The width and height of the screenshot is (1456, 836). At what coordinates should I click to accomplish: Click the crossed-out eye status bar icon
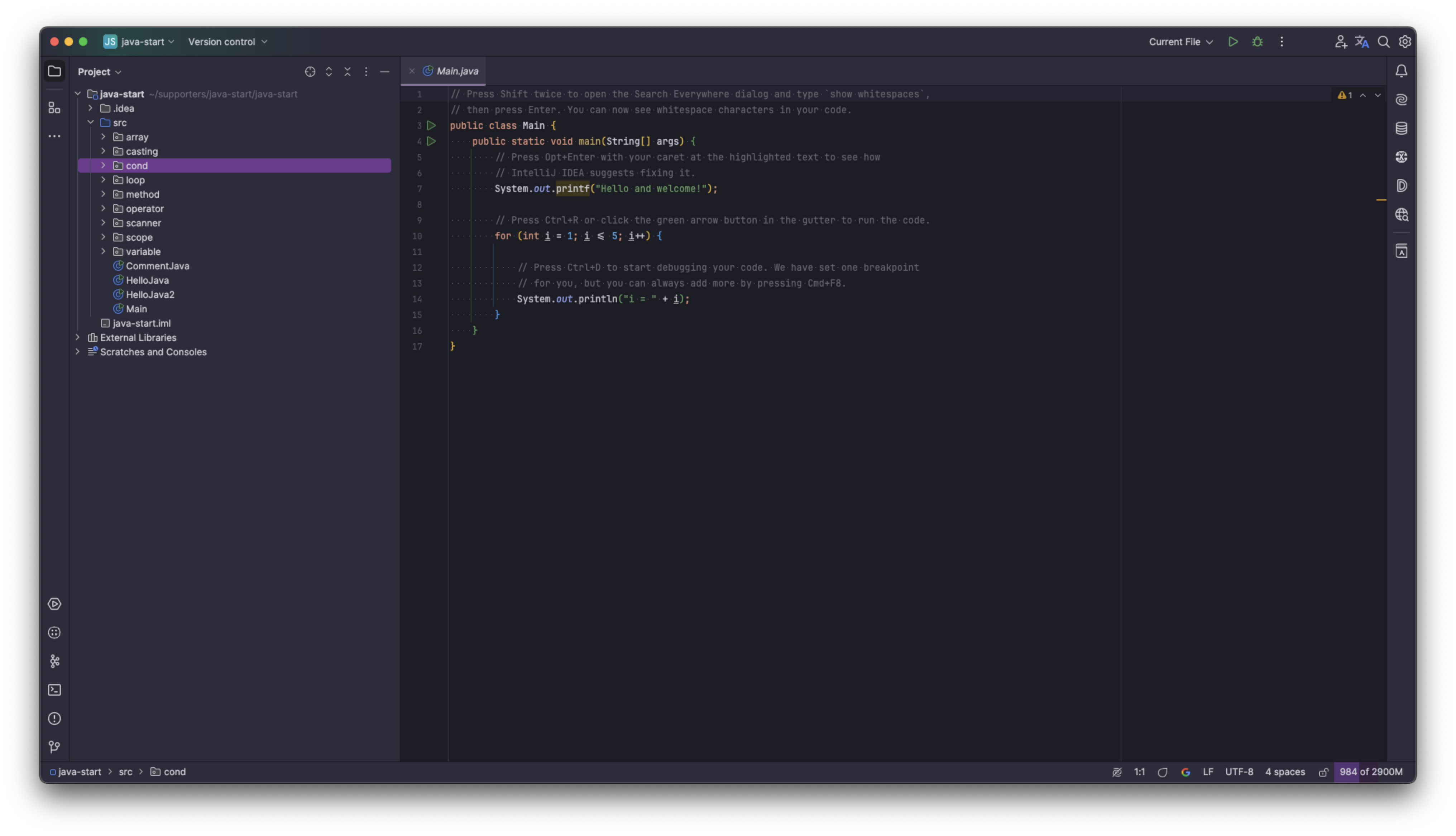pos(1116,772)
